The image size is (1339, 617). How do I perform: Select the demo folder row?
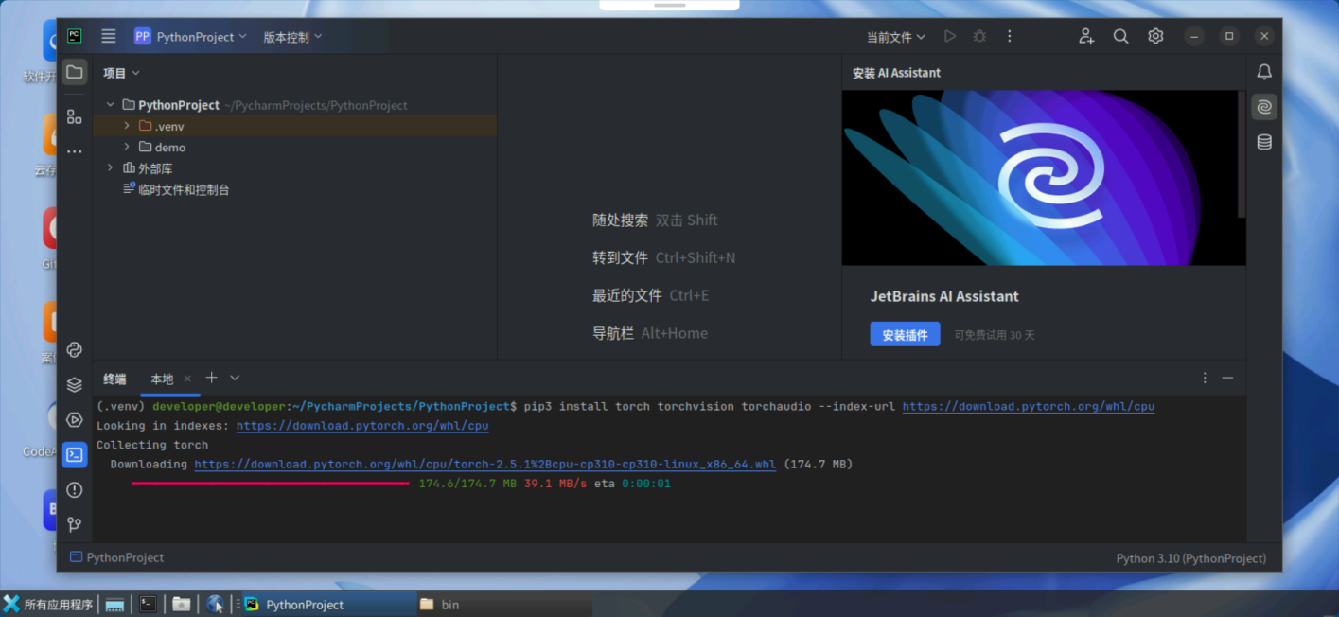point(295,147)
